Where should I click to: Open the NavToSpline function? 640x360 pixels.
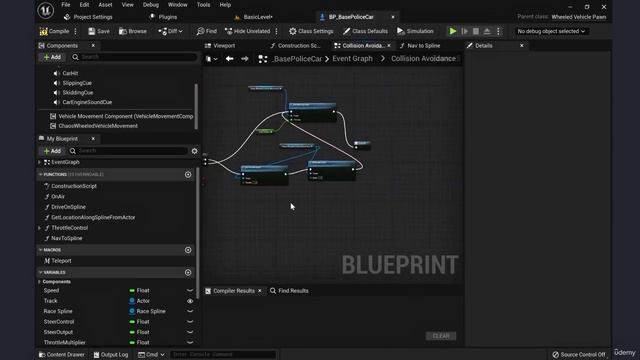(x=67, y=238)
